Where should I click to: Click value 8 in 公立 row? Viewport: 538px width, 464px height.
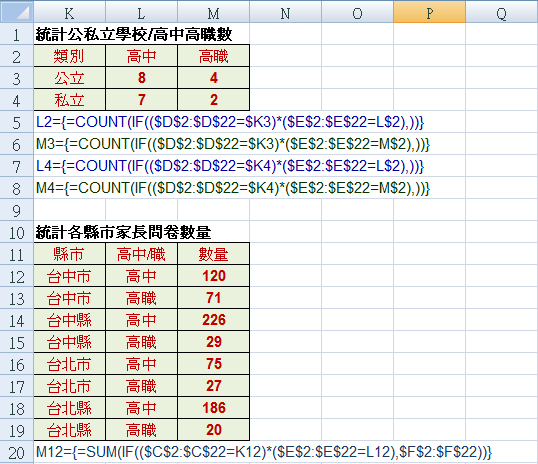[141, 78]
